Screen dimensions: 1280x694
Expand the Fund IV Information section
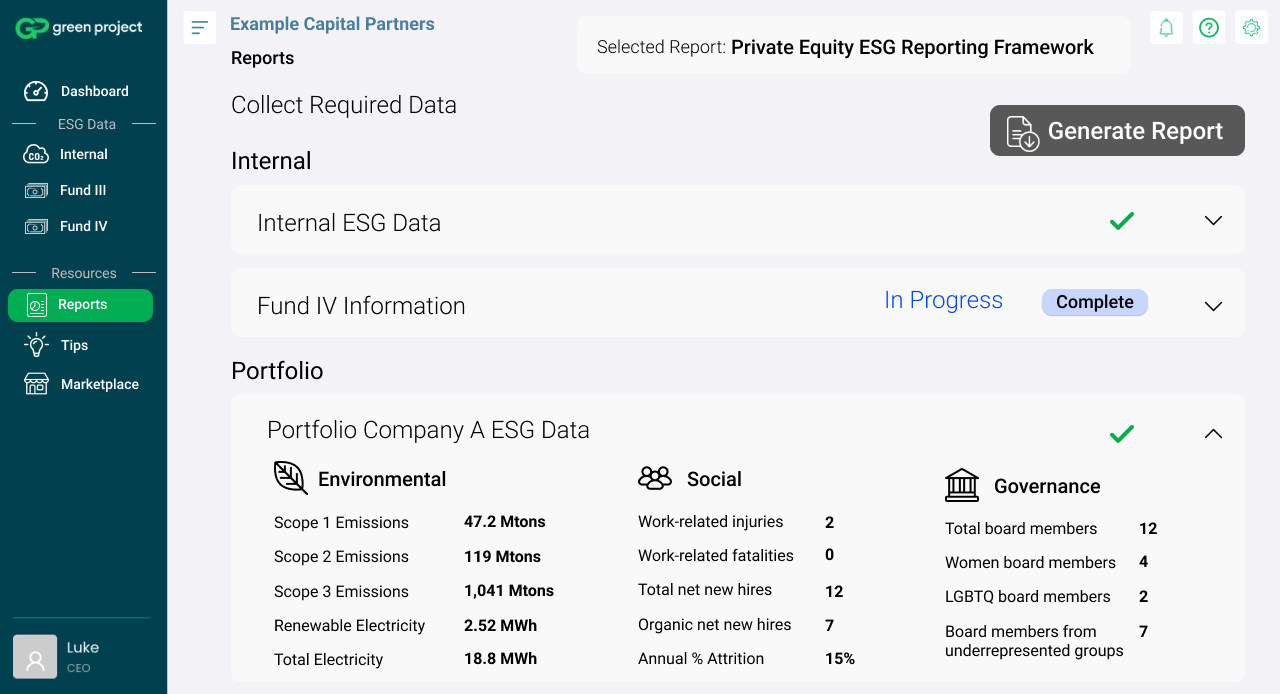coord(1213,306)
